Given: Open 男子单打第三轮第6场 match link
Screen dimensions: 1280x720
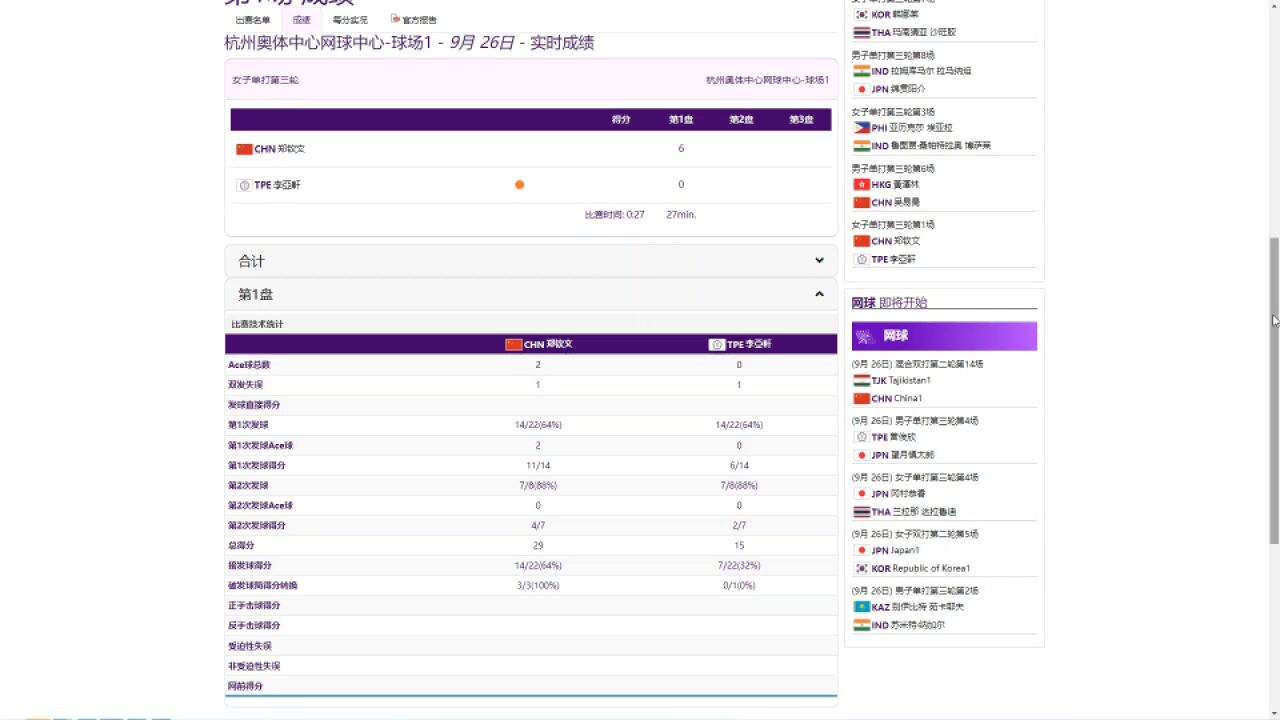Looking at the screenshot, I should pos(893,168).
